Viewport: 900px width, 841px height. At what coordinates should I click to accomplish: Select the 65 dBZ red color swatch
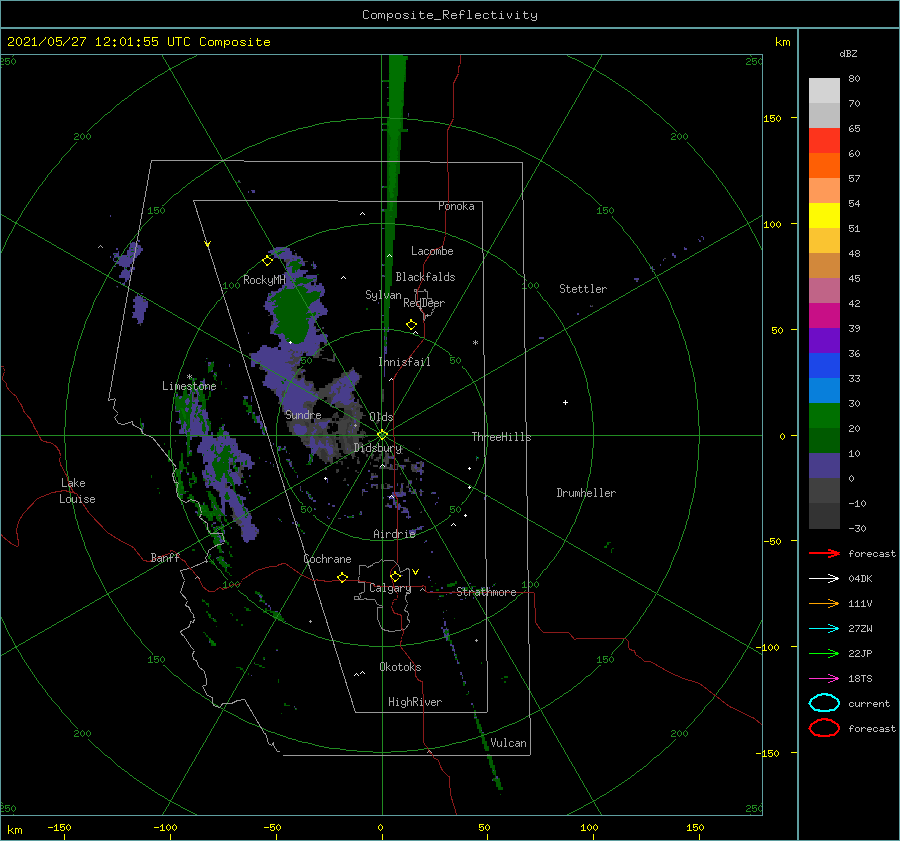click(x=824, y=140)
